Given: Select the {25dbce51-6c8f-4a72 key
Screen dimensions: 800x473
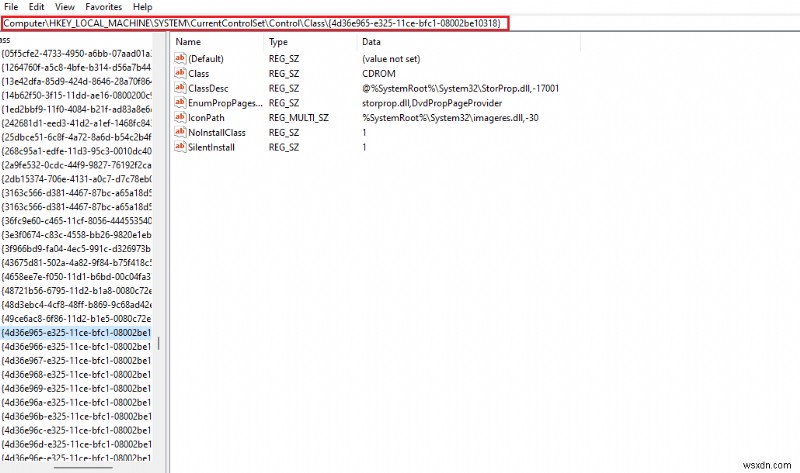Looking at the screenshot, I should coord(76,137).
